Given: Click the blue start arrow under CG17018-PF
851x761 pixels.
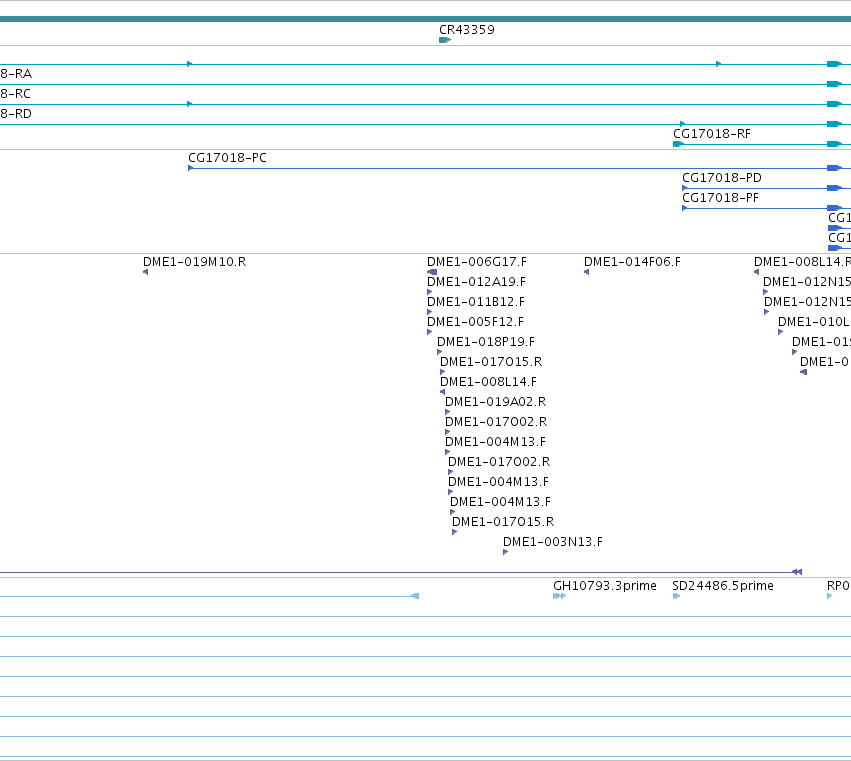Looking at the screenshot, I should [x=685, y=208].
